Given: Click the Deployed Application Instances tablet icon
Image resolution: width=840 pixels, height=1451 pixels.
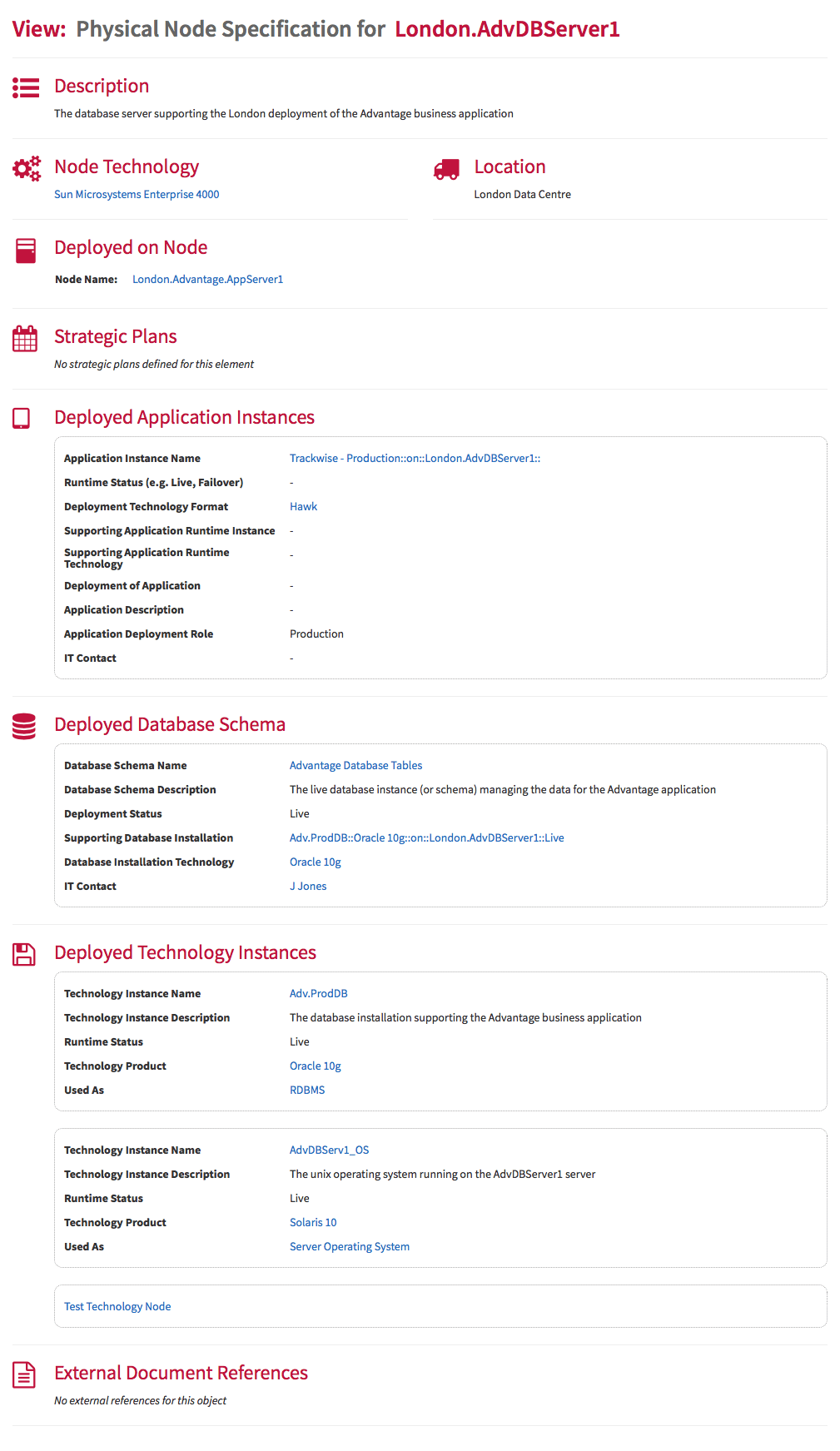Looking at the screenshot, I should (x=22, y=418).
